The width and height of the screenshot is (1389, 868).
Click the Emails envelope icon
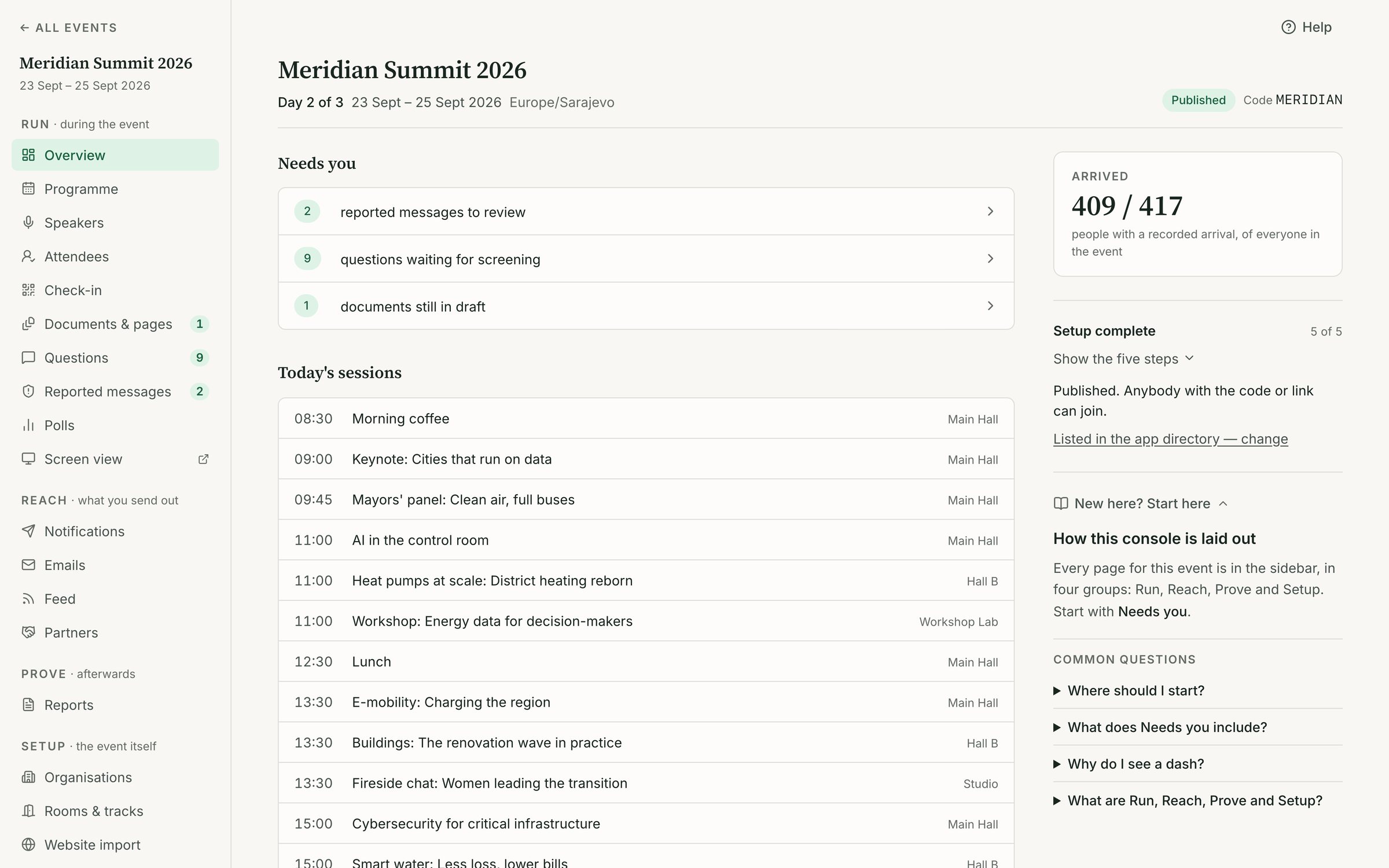28,565
